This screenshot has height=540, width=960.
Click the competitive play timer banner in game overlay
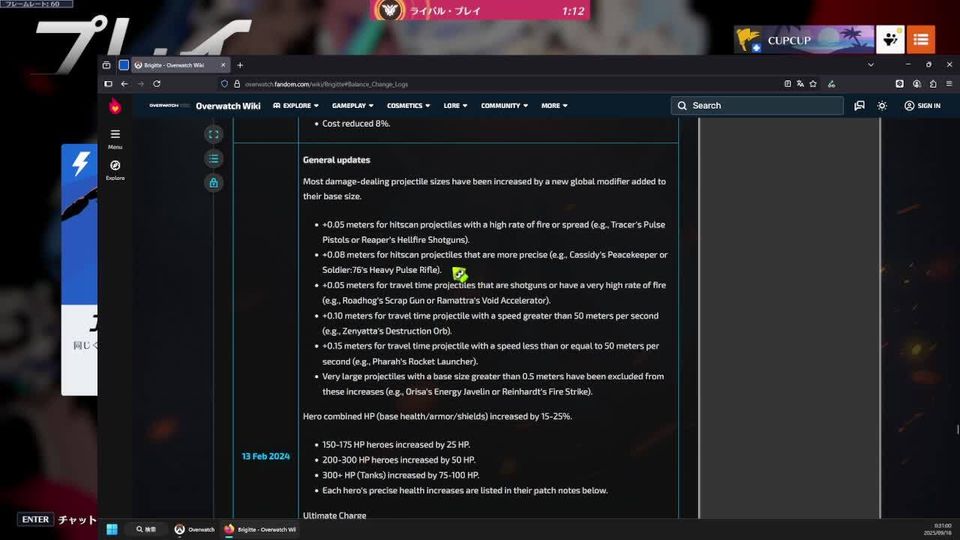(x=480, y=10)
